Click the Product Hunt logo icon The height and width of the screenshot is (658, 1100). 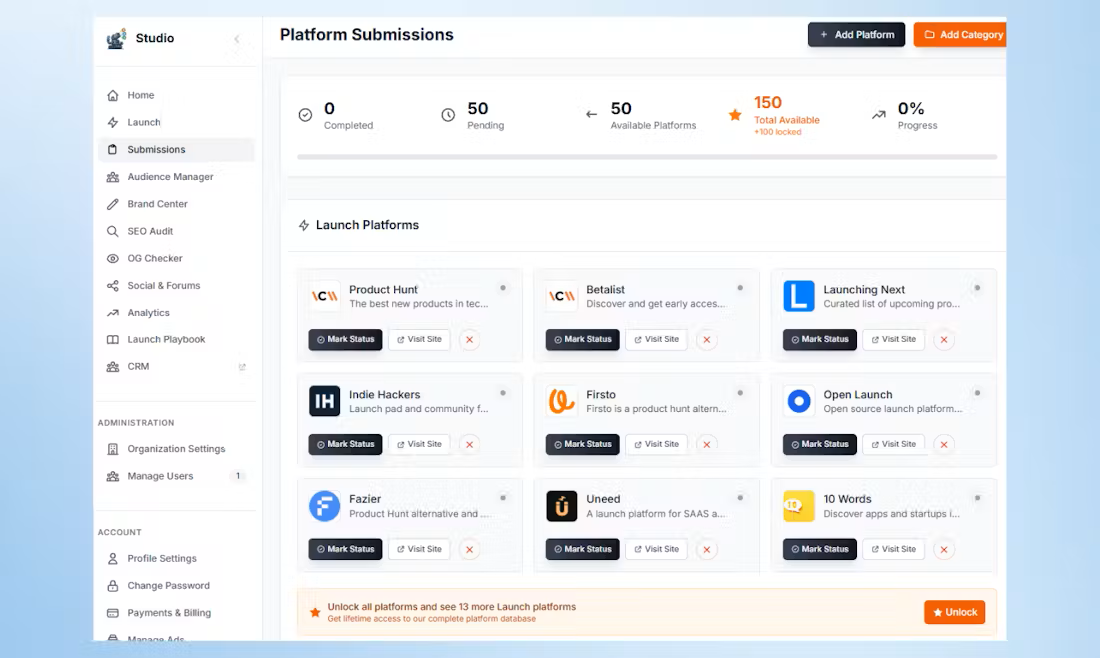pos(325,296)
